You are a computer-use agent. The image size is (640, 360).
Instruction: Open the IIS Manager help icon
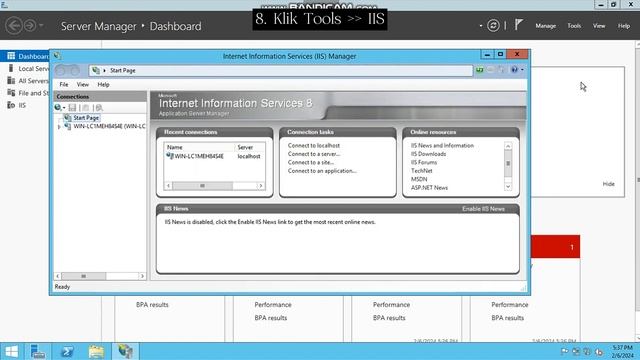pos(514,70)
